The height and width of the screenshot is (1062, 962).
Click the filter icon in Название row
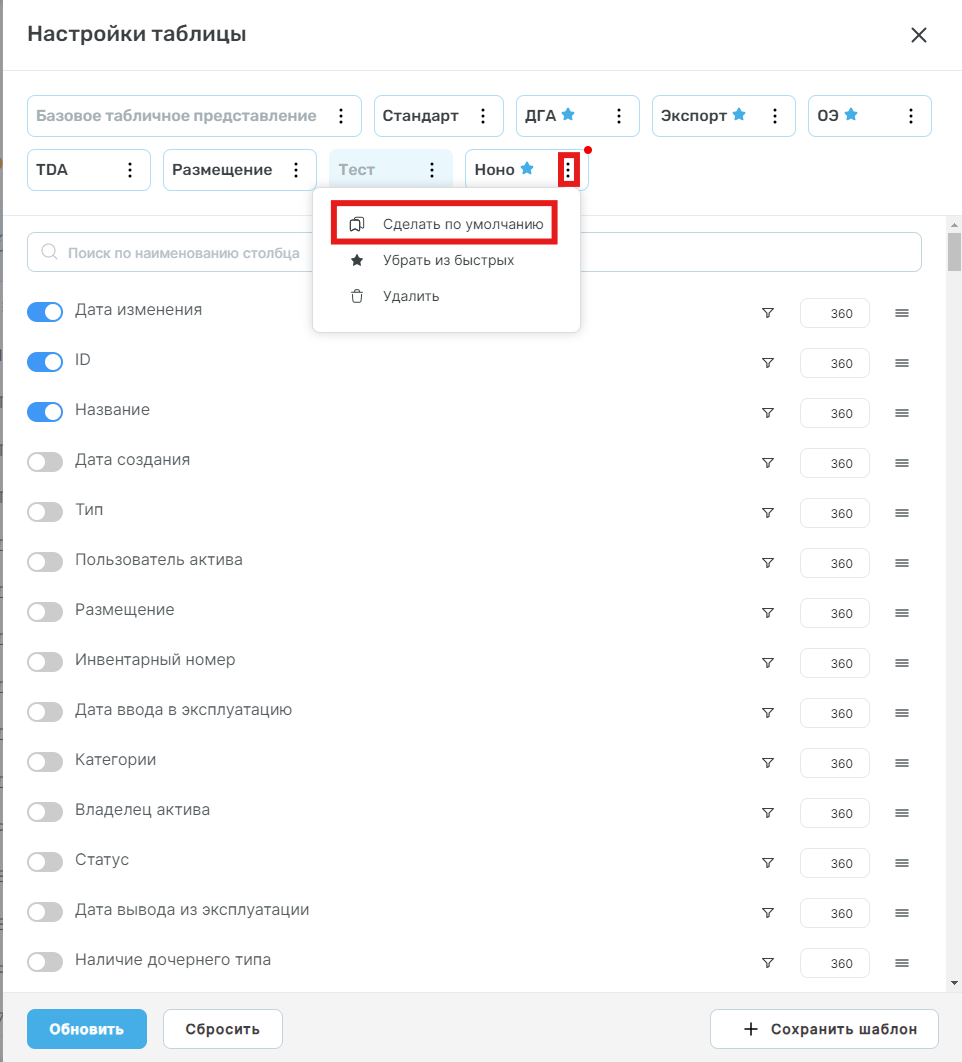(x=768, y=413)
